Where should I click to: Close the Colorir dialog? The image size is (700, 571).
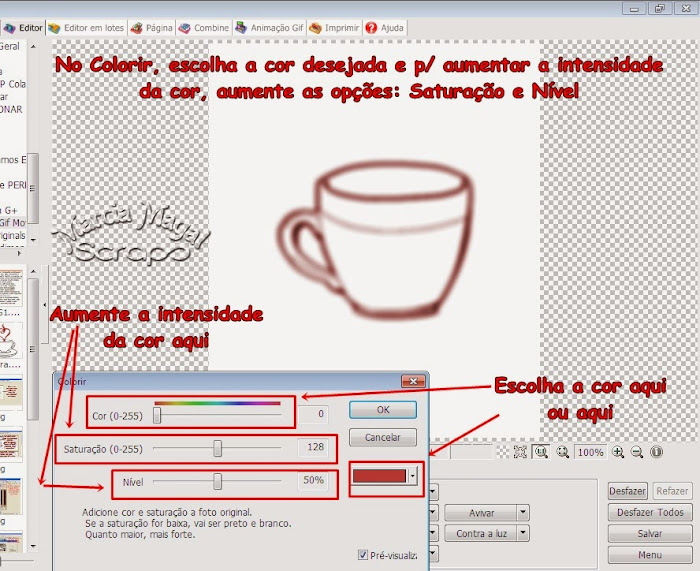click(413, 381)
